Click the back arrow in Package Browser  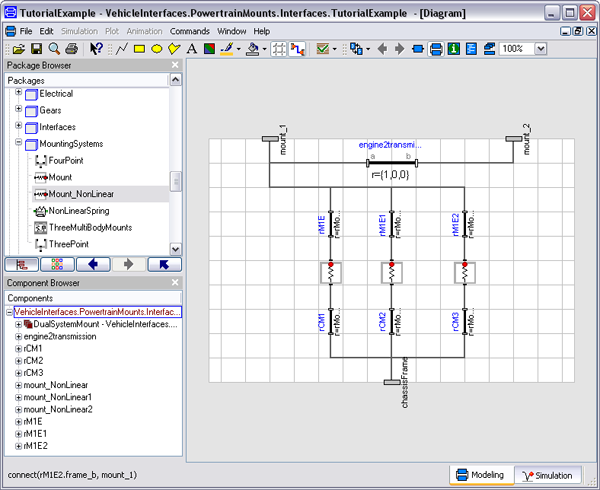click(x=92, y=264)
